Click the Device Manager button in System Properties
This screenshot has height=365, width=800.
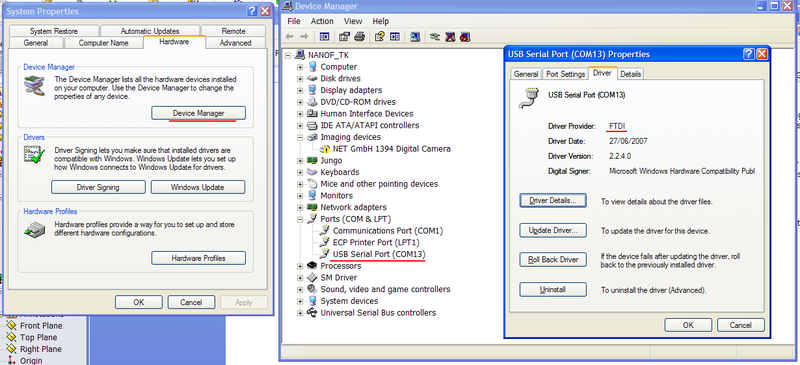[x=198, y=113]
